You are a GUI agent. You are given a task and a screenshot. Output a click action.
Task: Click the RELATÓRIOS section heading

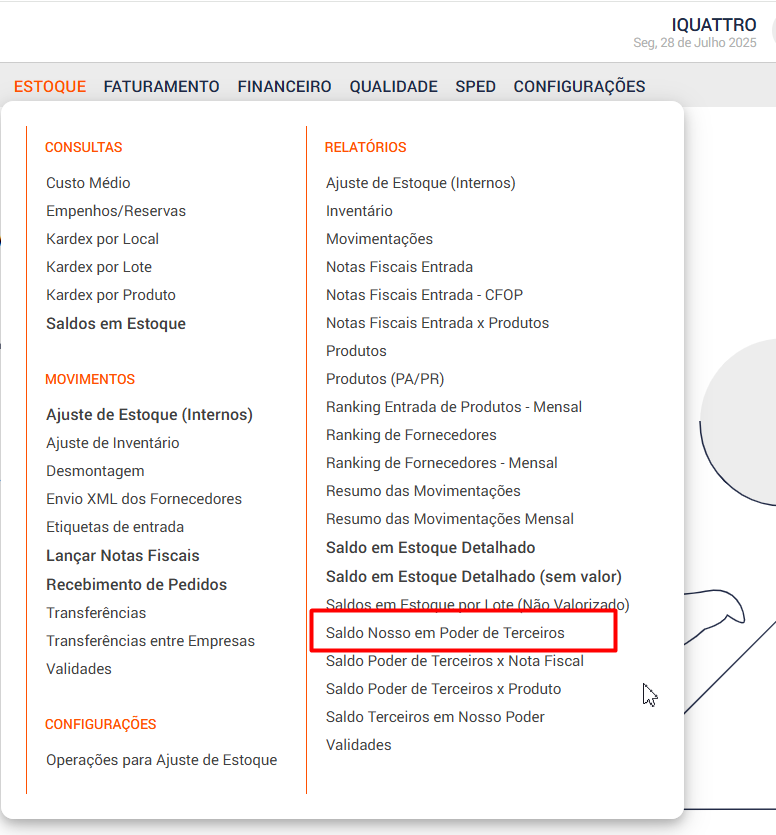pyautogui.click(x=365, y=147)
